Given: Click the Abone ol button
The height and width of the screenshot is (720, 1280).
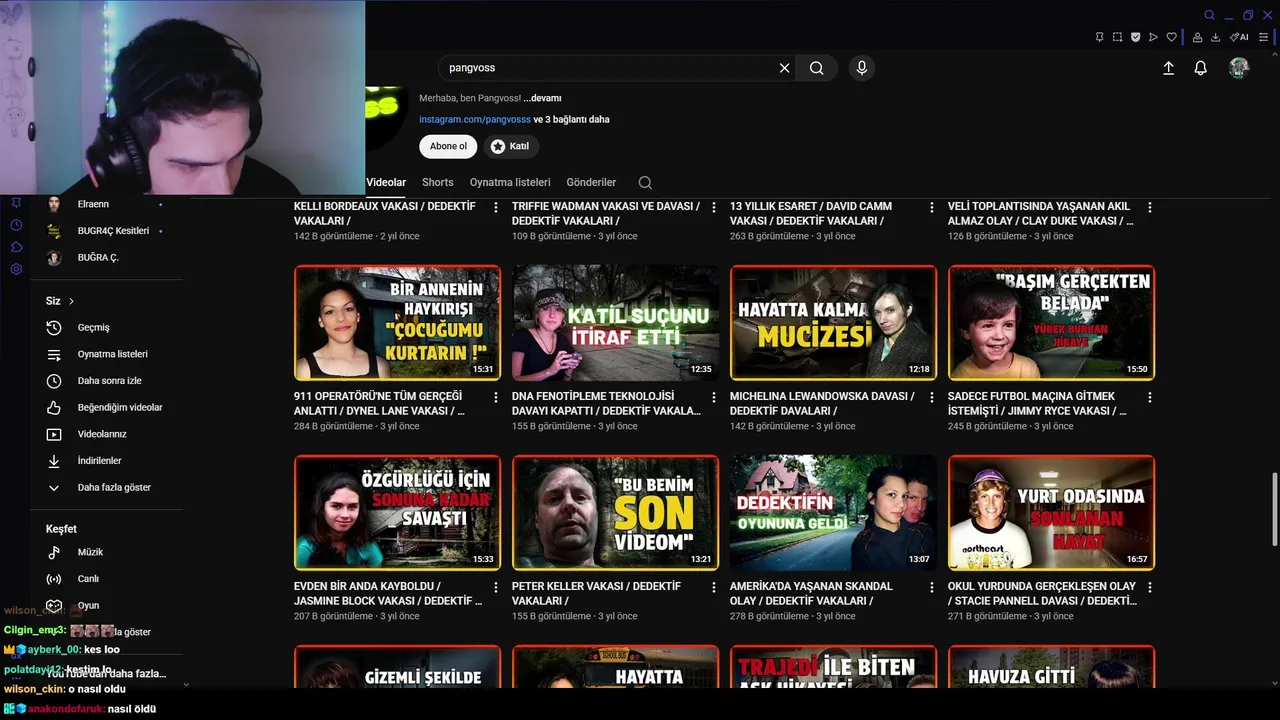Looking at the screenshot, I should pyautogui.click(x=448, y=146).
